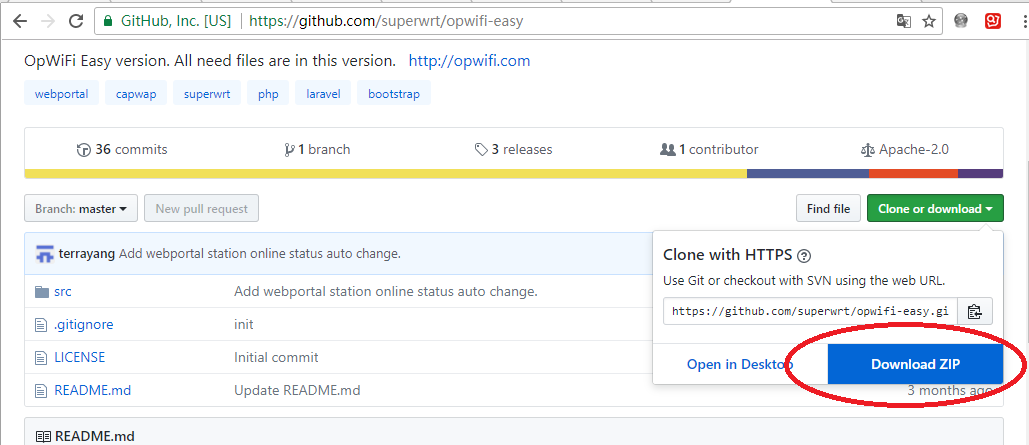
Task: View the 1 contributor page
Action: coord(709,150)
